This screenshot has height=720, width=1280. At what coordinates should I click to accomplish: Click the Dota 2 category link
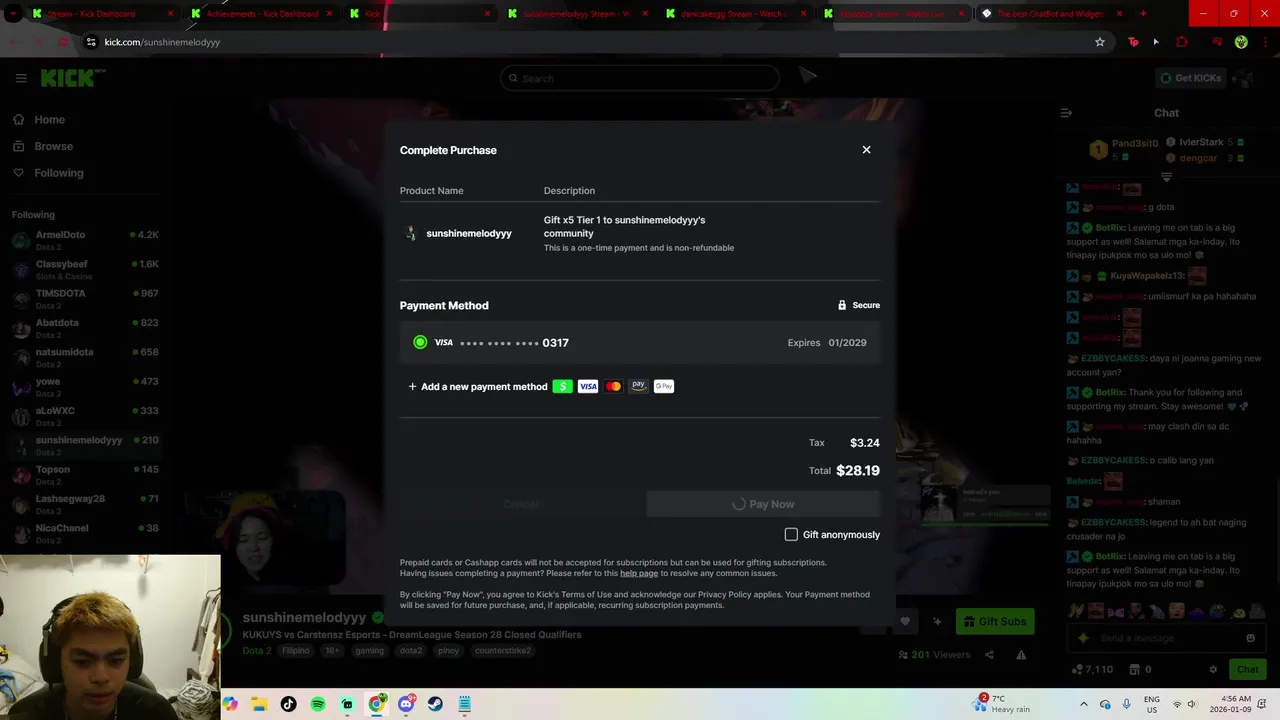click(257, 650)
